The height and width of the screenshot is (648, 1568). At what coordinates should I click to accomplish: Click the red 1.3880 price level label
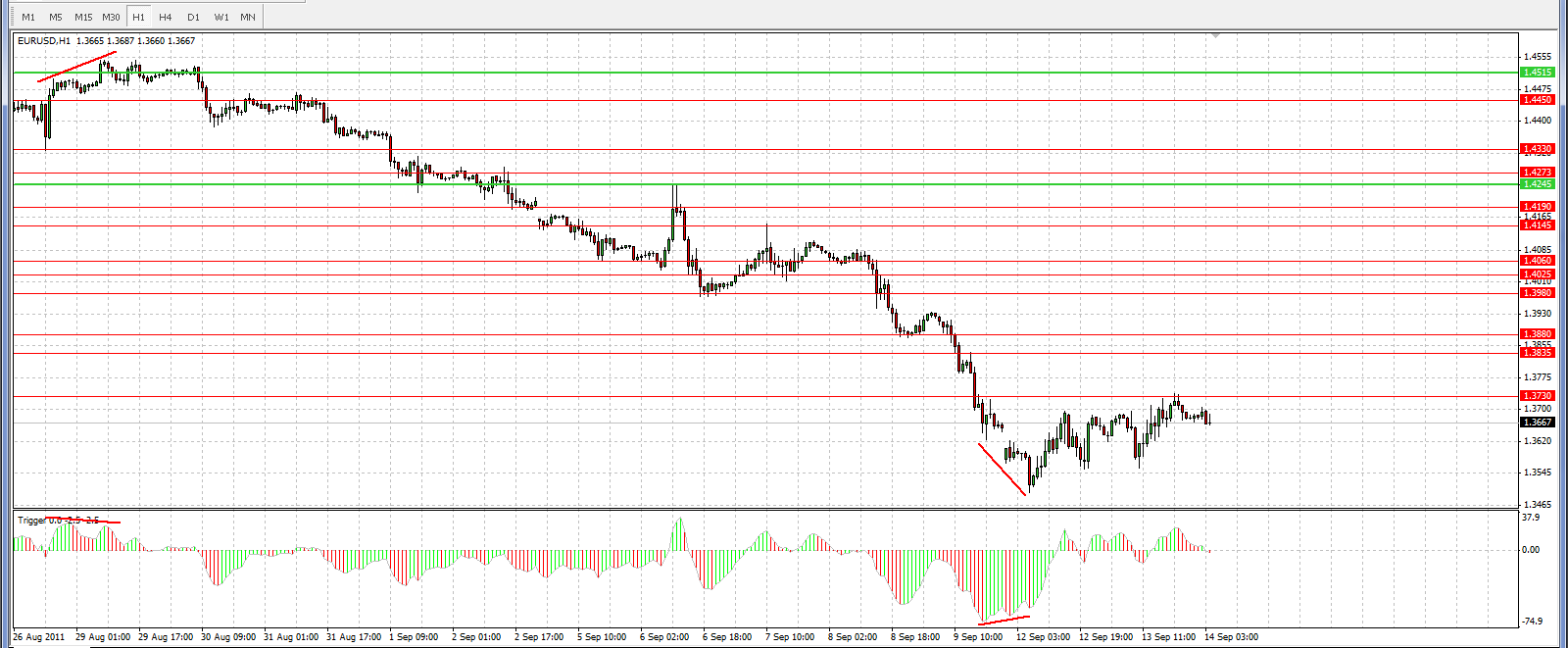tap(1537, 334)
